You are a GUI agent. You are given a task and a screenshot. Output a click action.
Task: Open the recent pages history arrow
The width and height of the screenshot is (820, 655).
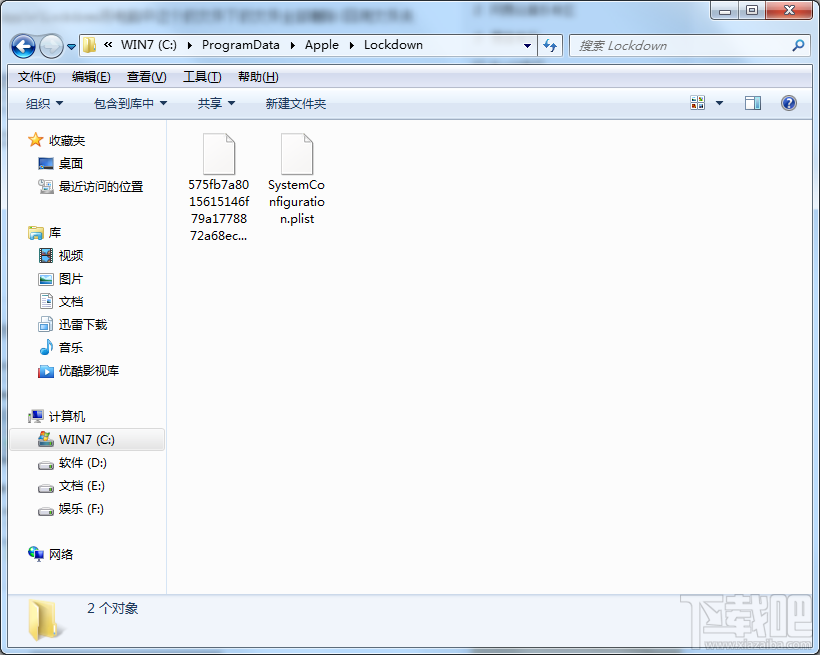72,47
